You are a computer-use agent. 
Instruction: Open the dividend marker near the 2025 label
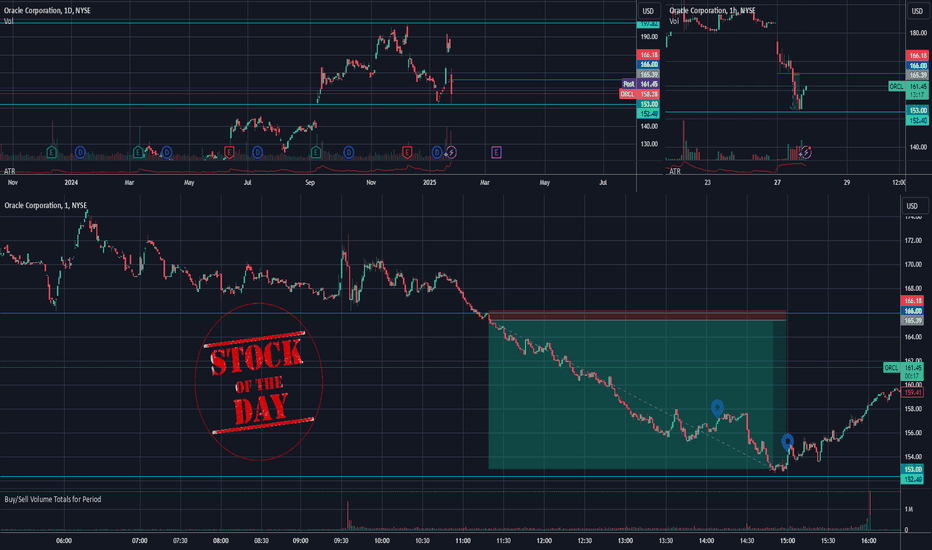point(437,152)
